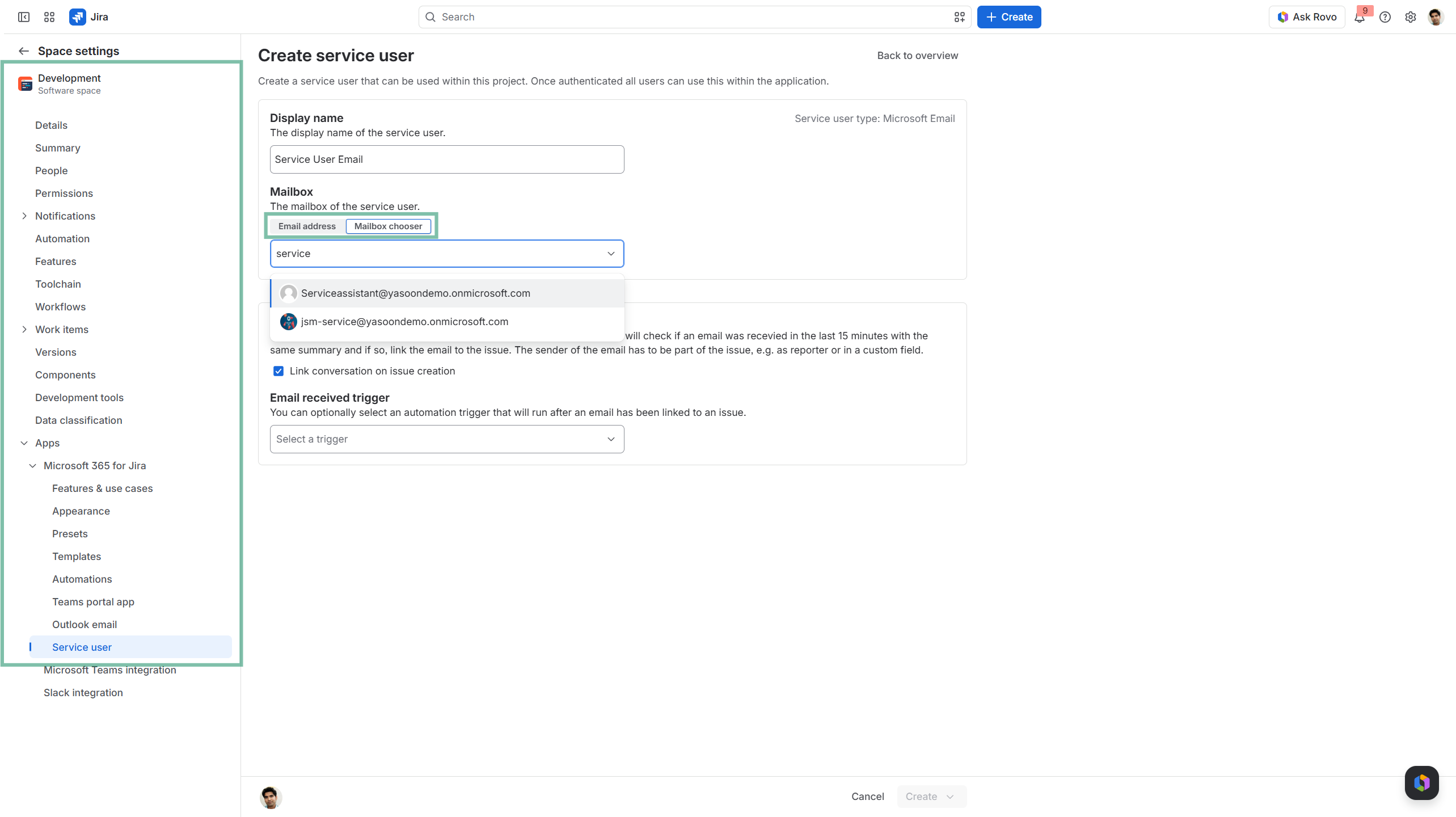Screen dimensions: 1456x817
Task: Switch to Email address mode
Action: (307, 226)
